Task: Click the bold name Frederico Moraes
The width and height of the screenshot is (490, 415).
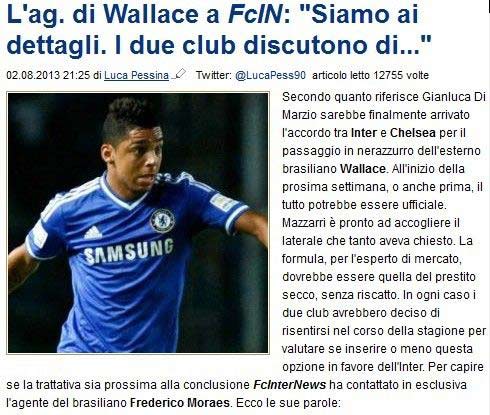Action: click(x=180, y=403)
